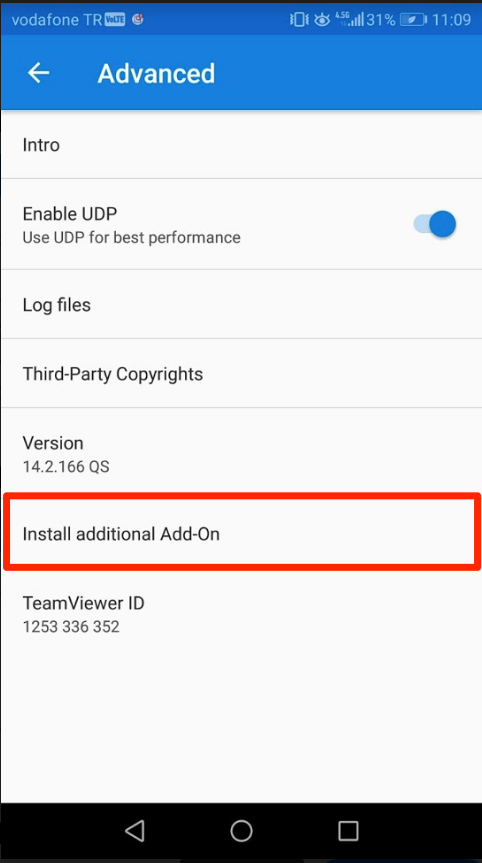482x863 pixels.
Task: Tap the vibrate mode icon in status bar
Action: tap(299, 20)
